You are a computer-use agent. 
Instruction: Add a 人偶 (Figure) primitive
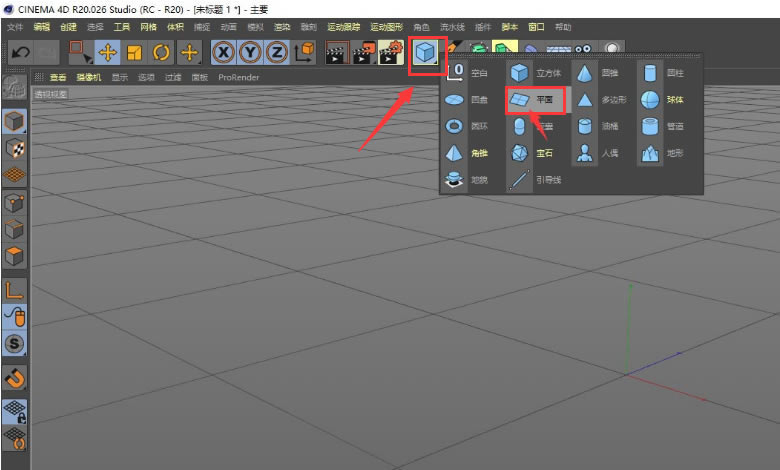(x=599, y=153)
